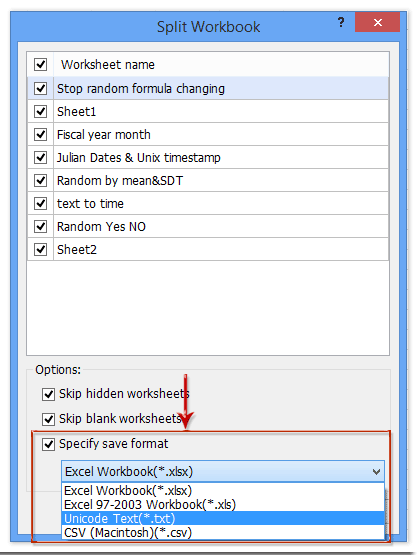Toggle Random by mean&SDT checkbox
This screenshot has width=420, height=555.
pyautogui.click(x=41, y=180)
